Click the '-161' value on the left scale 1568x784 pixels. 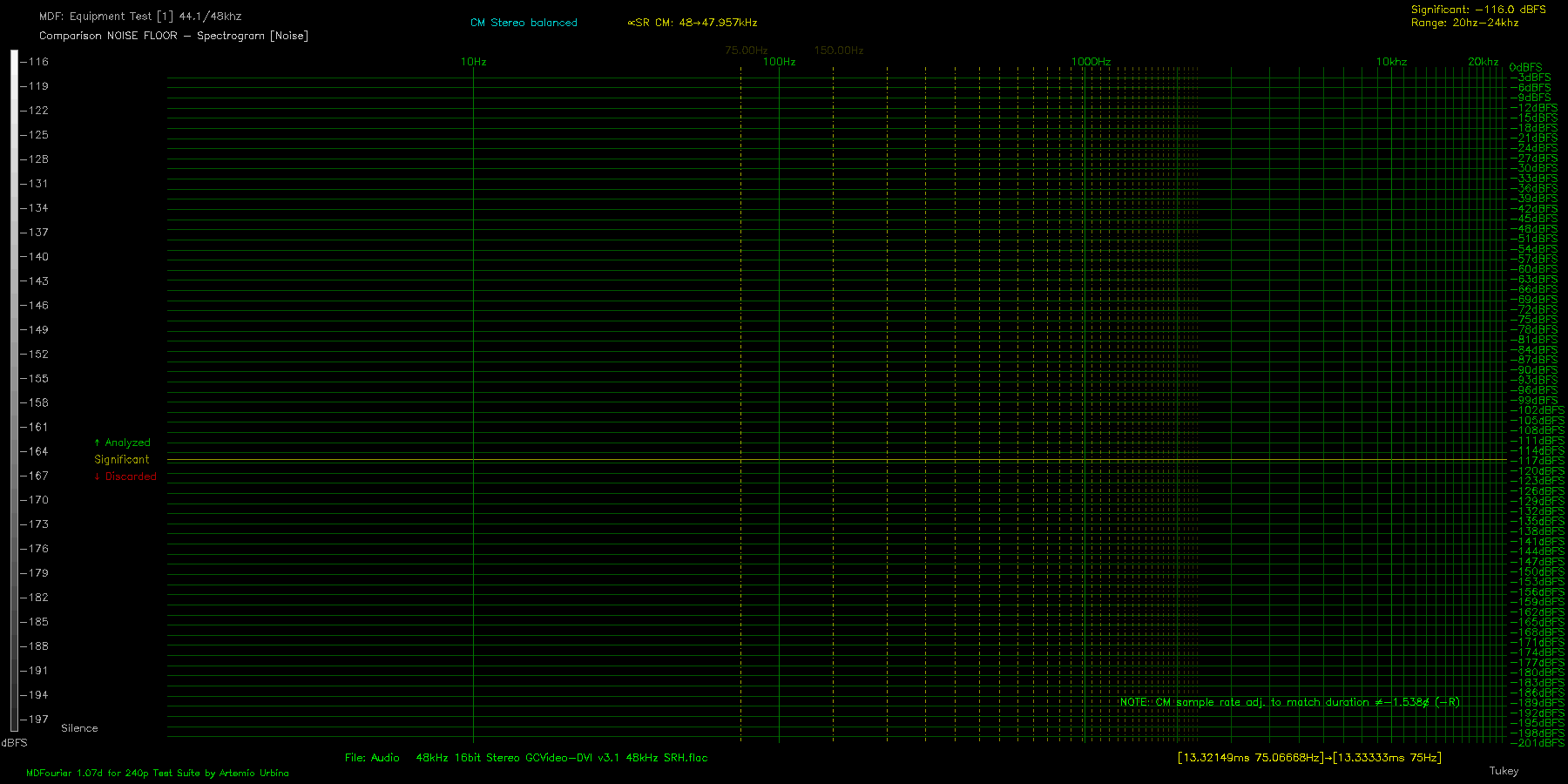click(35, 427)
